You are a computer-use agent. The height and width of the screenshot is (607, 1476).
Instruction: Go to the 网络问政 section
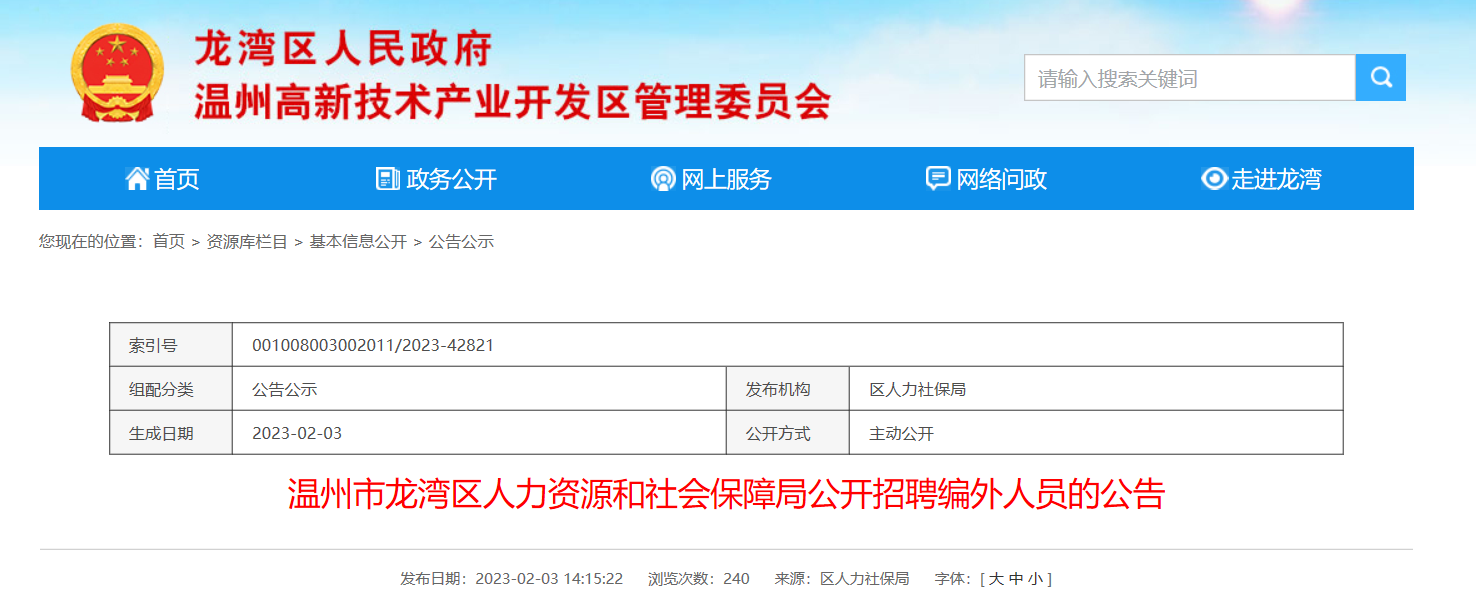(x=1001, y=179)
